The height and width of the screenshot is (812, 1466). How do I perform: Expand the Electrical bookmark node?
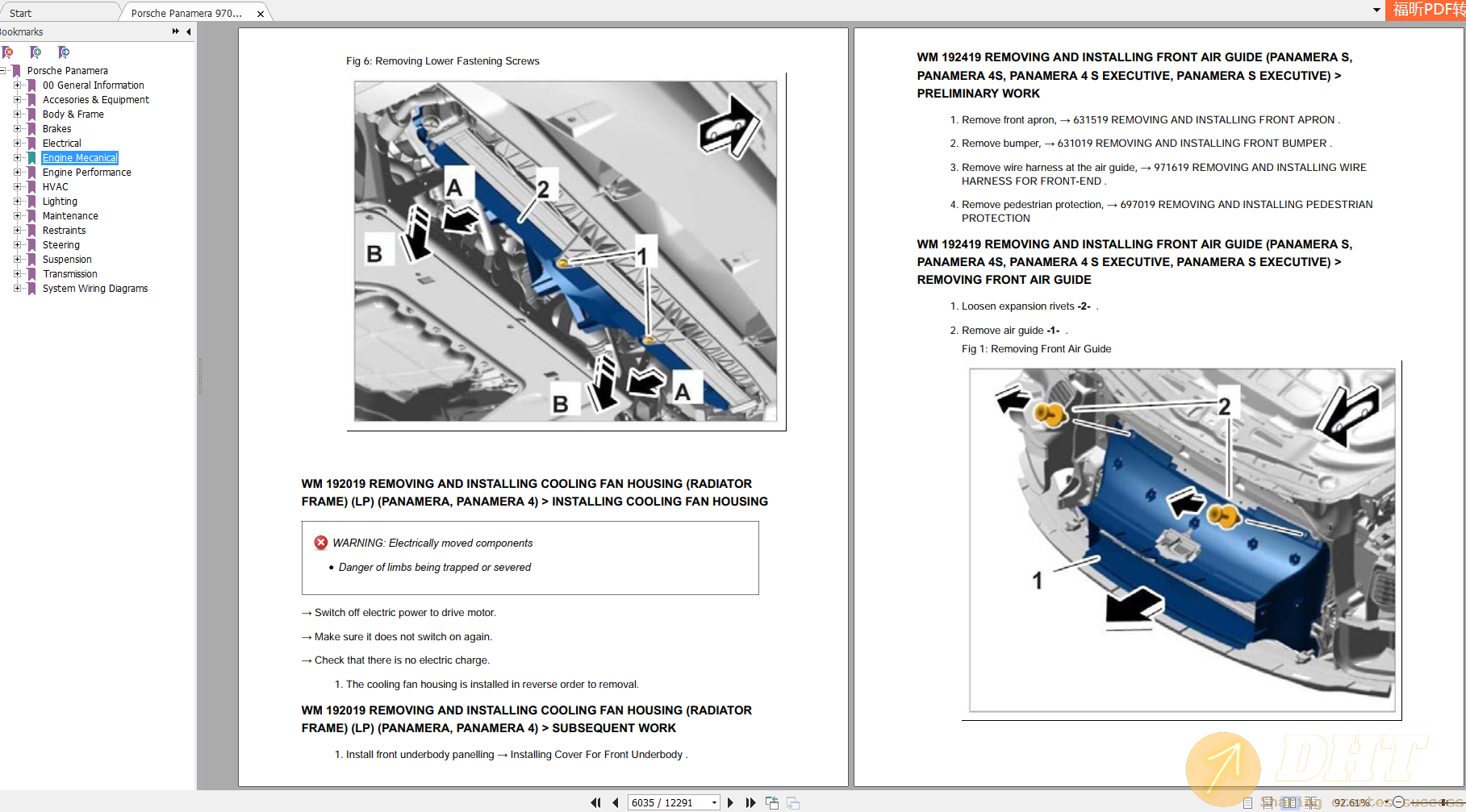[17, 144]
